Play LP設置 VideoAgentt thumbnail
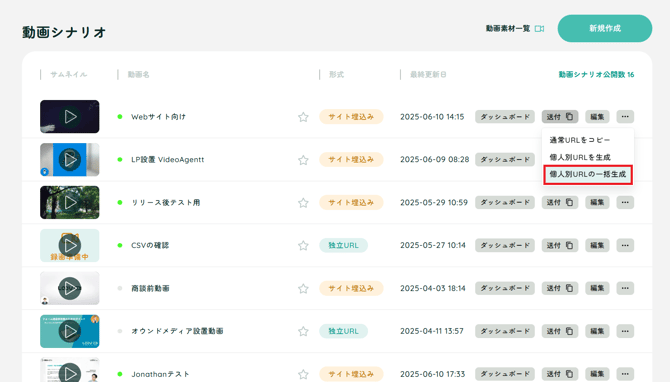670x382 pixels. pos(70,160)
